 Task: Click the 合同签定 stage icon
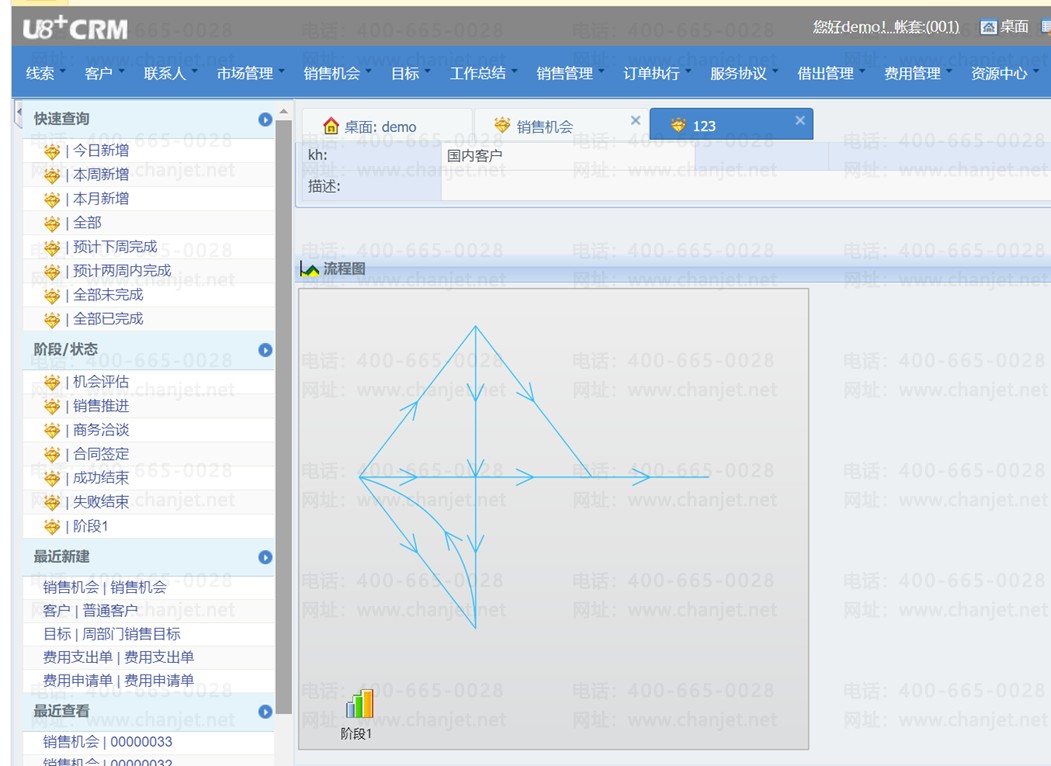coord(52,455)
